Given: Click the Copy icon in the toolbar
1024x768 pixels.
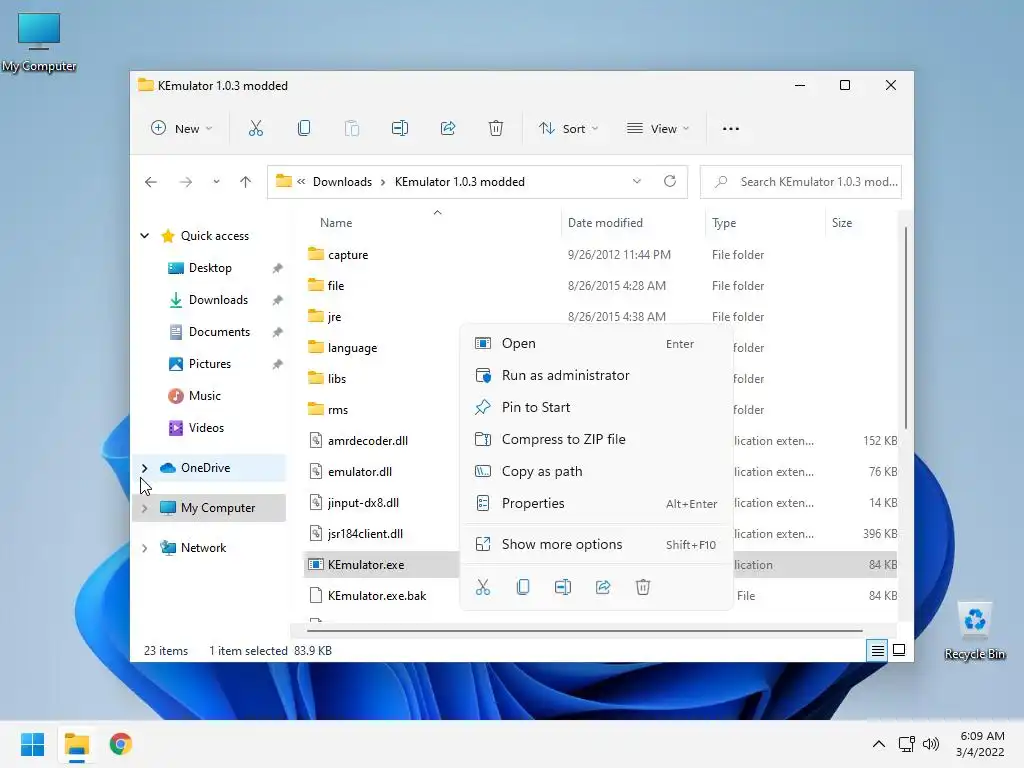Looking at the screenshot, I should coord(304,129).
